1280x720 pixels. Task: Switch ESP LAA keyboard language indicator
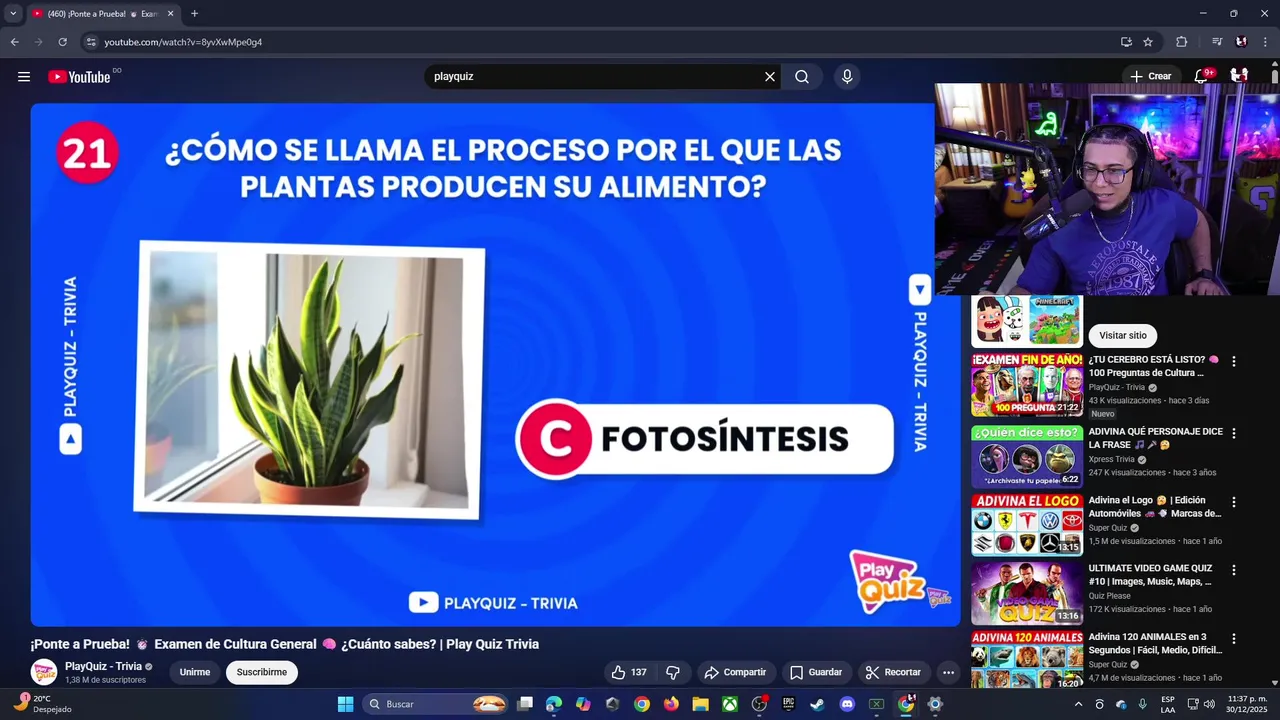[x=1168, y=704]
